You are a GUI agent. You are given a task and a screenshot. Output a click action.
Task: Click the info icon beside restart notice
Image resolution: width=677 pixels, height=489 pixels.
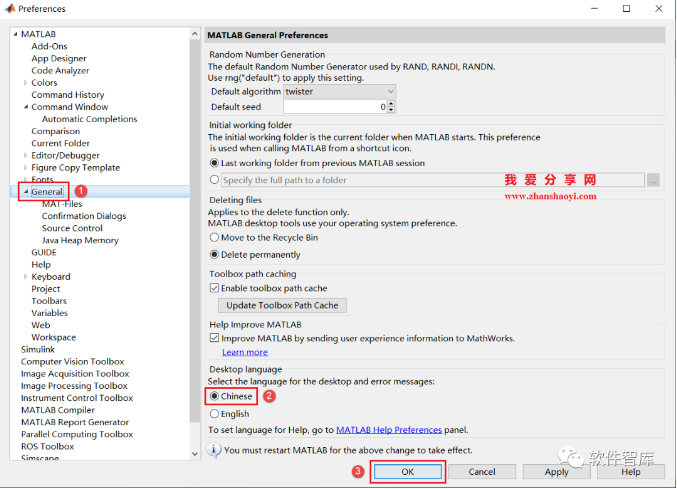pos(213,450)
